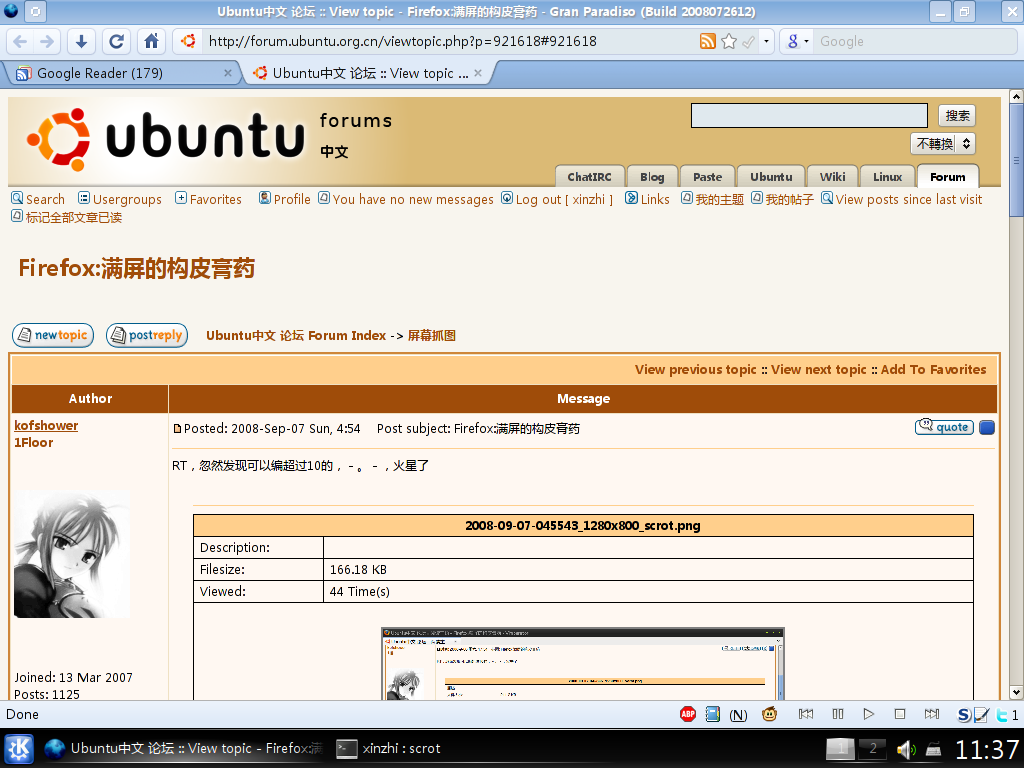
Task: Click the URL address bar
Action: pyautogui.click(x=451, y=42)
